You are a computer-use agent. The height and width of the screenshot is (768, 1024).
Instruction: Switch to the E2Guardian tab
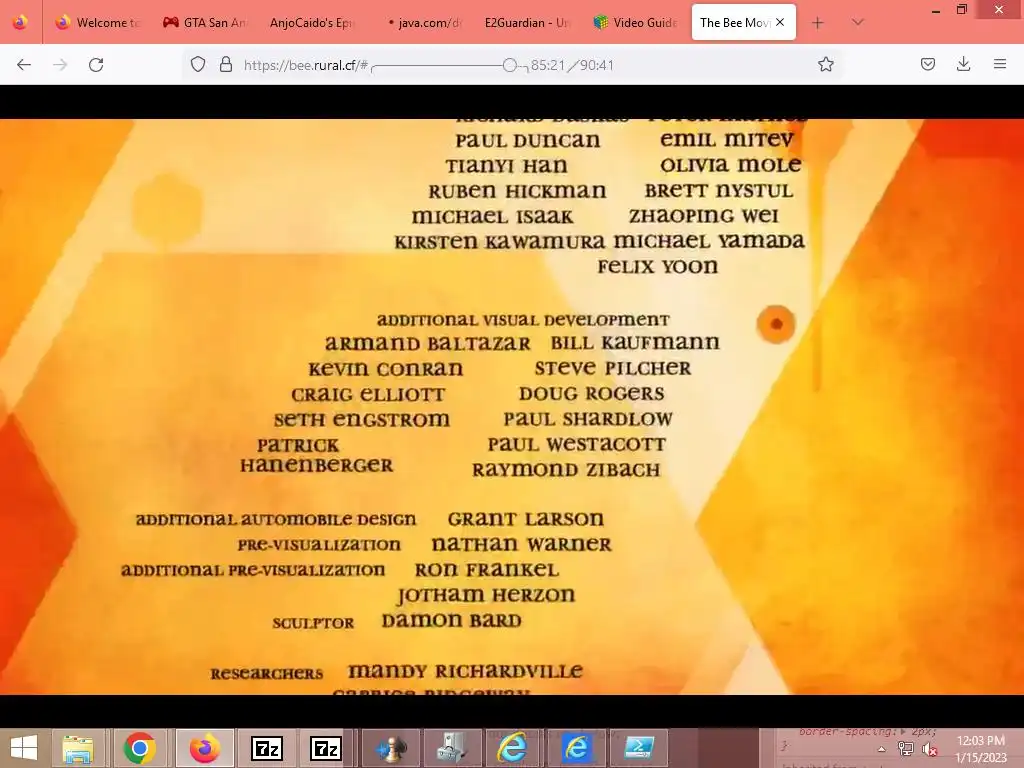526,23
